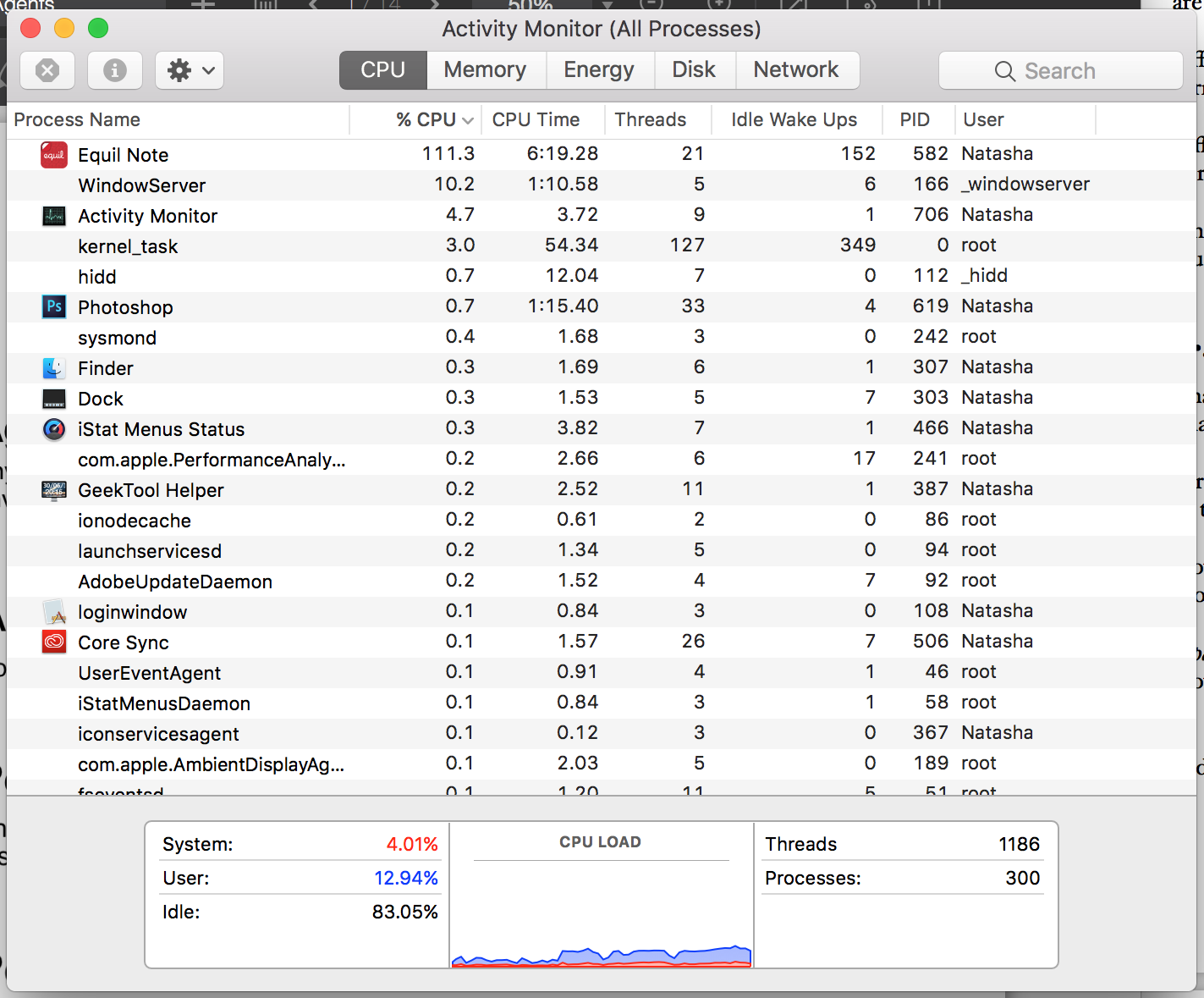The width and height of the screenshot is (1204, 998).
Task: Switch to the Memory tab
Action: (486, 69)
